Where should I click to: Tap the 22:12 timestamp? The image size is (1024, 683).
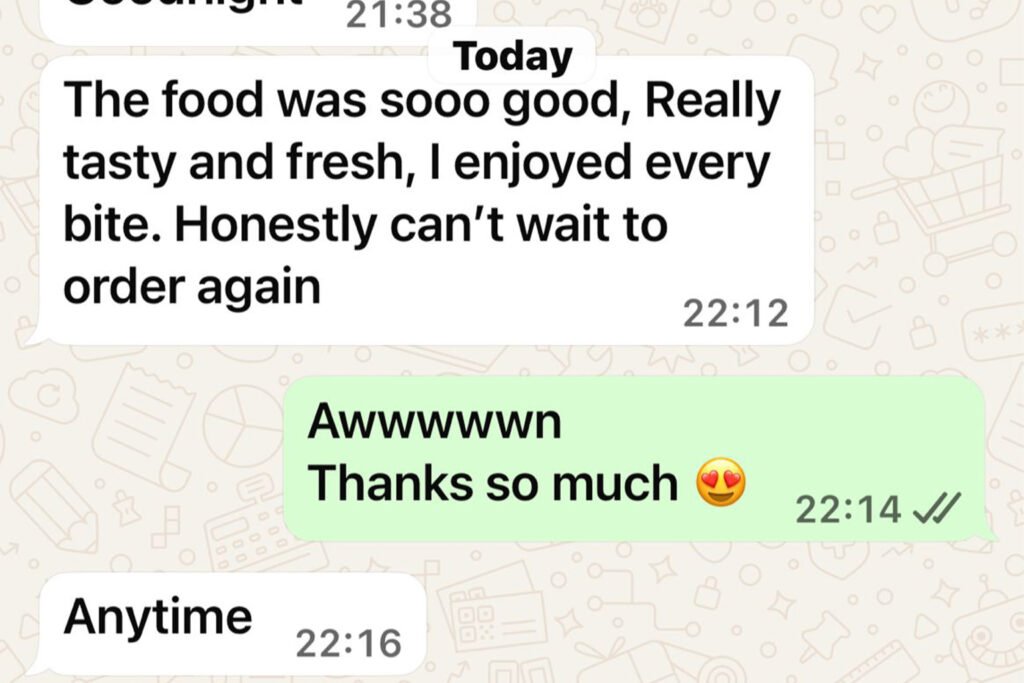click(x=735, y=313)
